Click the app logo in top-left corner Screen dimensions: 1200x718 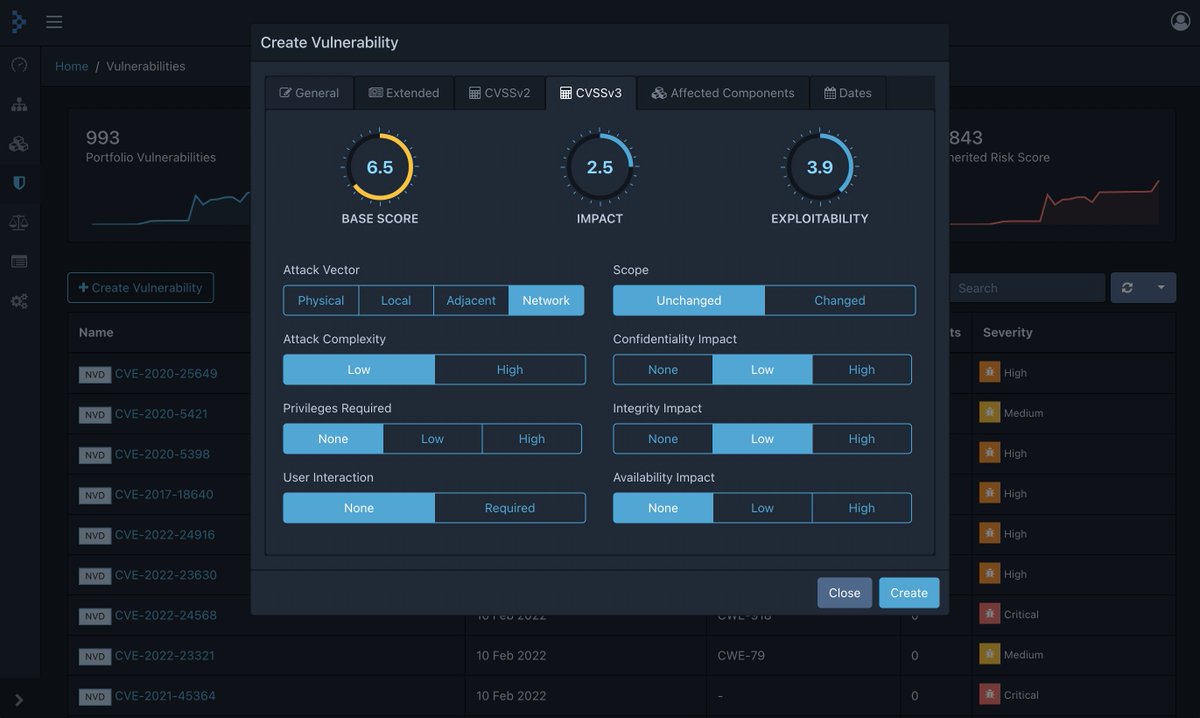[18, 20]
